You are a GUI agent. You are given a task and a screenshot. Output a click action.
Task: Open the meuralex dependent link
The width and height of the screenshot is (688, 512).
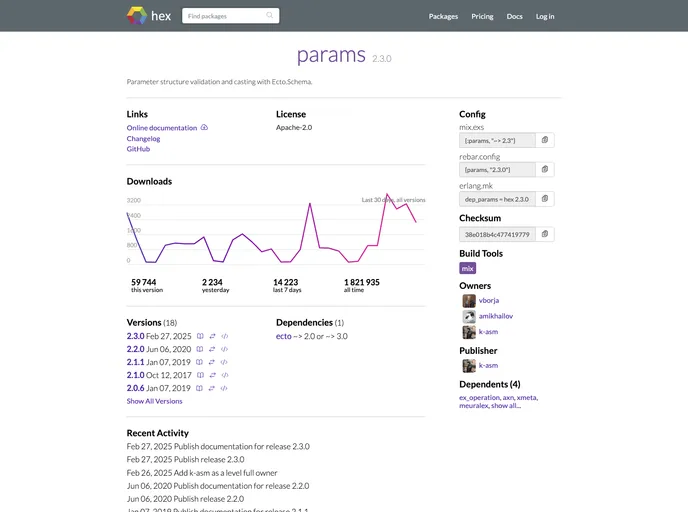tap(473, 406)
